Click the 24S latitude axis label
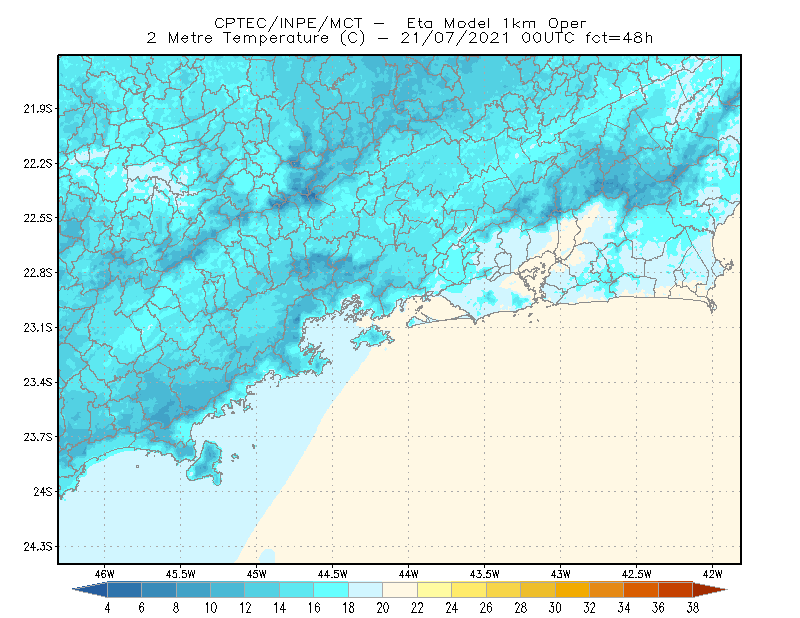This screenshot has width=800, height=618. 43,491
